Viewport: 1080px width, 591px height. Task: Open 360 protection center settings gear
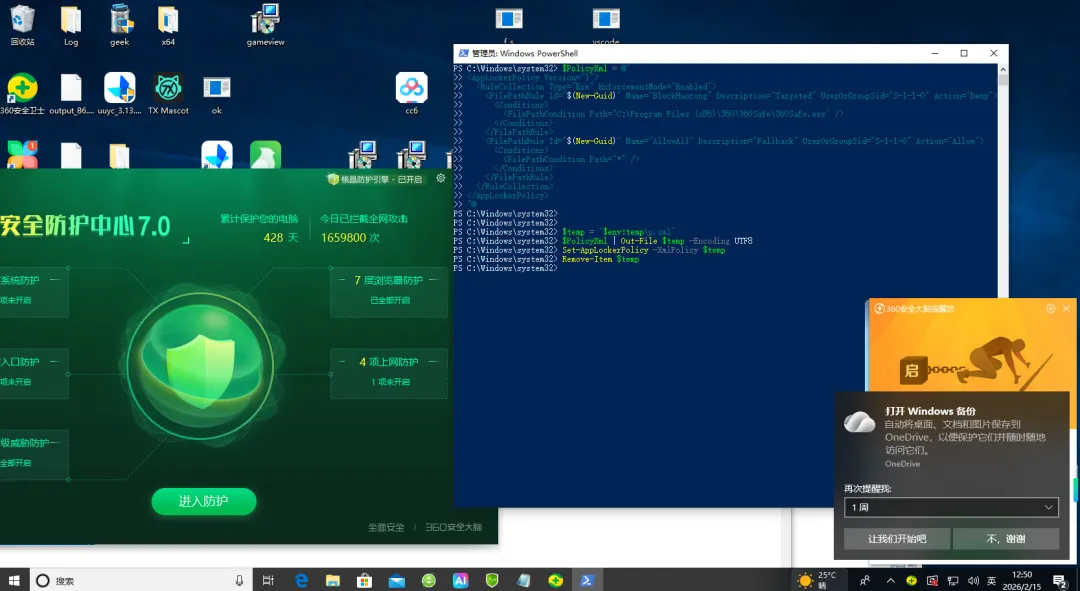(441, 178)
